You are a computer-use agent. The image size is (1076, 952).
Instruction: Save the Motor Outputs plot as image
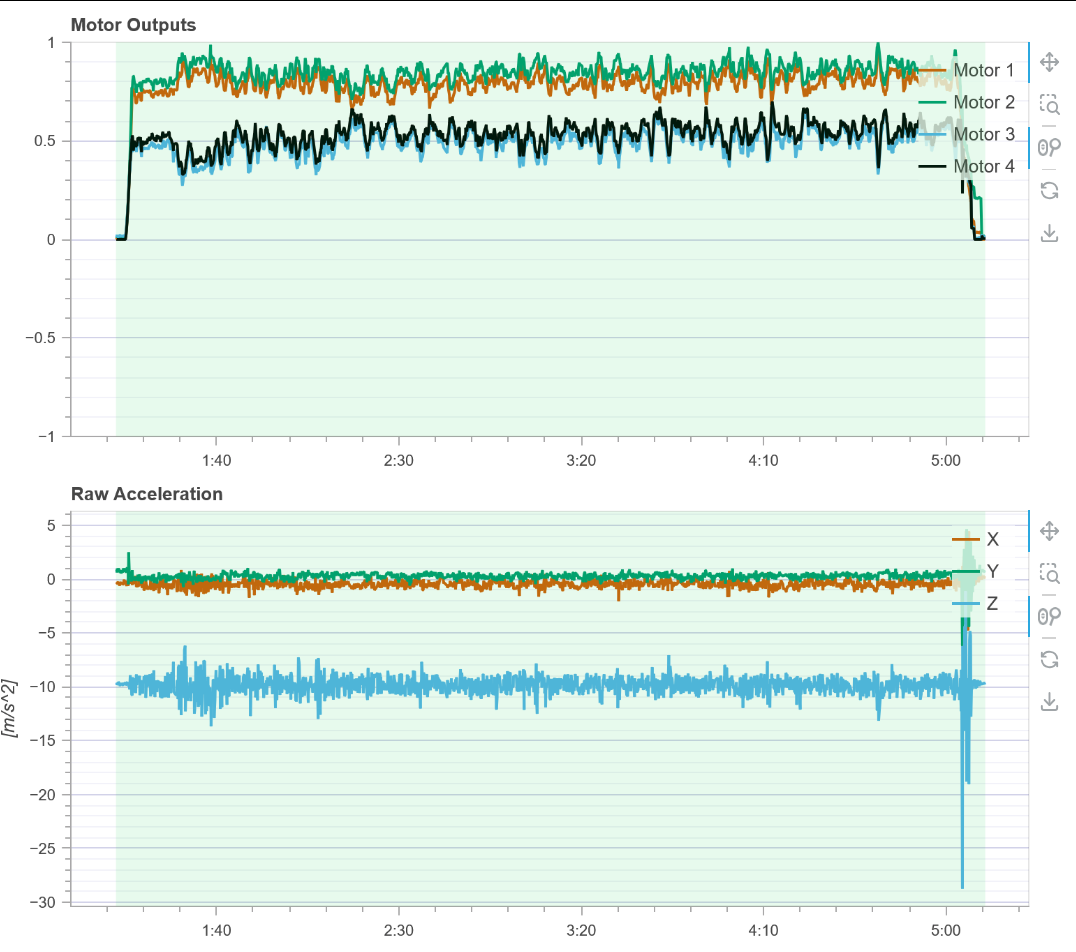click(x=1049, y=233)
